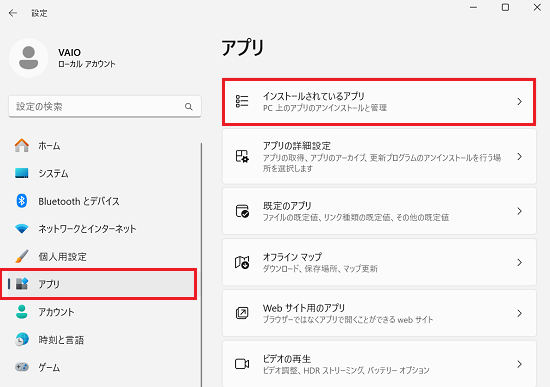Screen dimensions: 550x387
Task: Click the オフライン マップ map icon
Action: click(242, 262)
